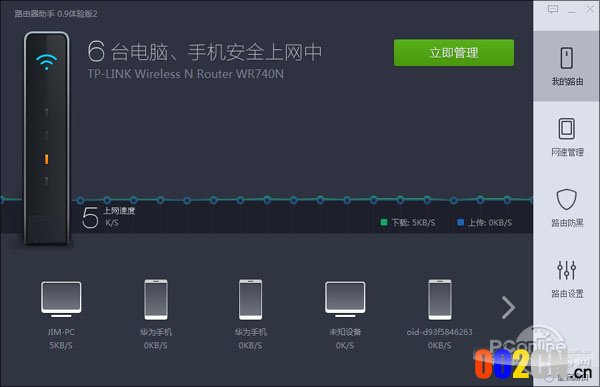Open the 路由防黑 shield tab
This screenshot has height=387, width=600.
pyautogui.click(x=567, y=207)
